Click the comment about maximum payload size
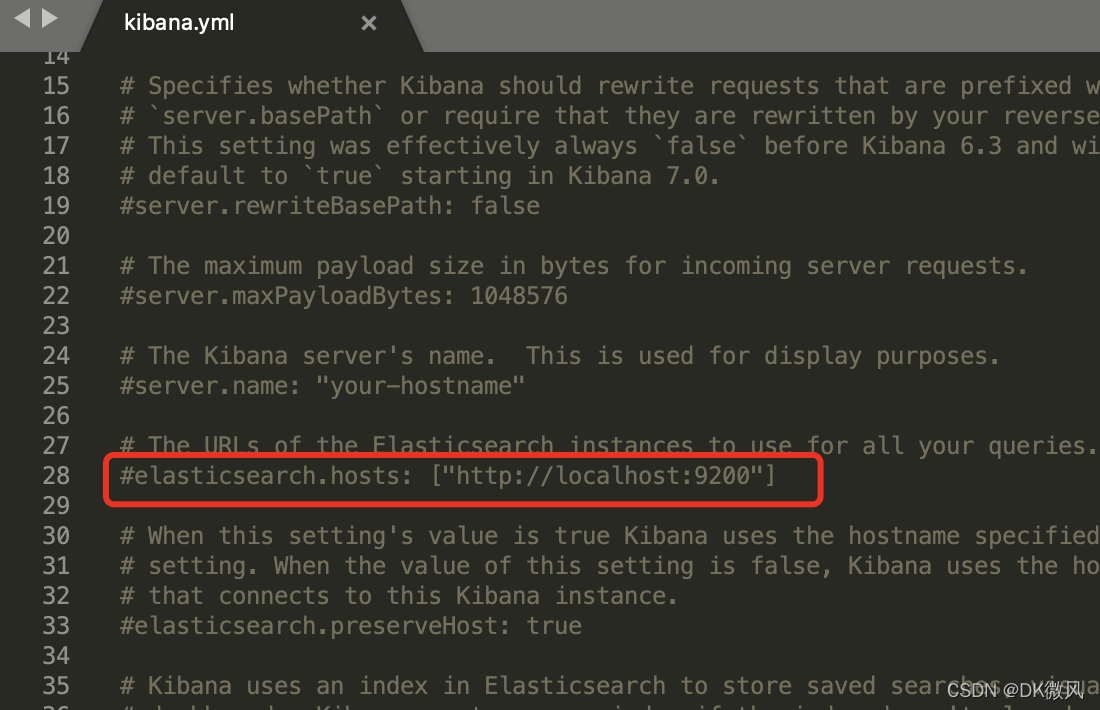 [x=500, y=266]
